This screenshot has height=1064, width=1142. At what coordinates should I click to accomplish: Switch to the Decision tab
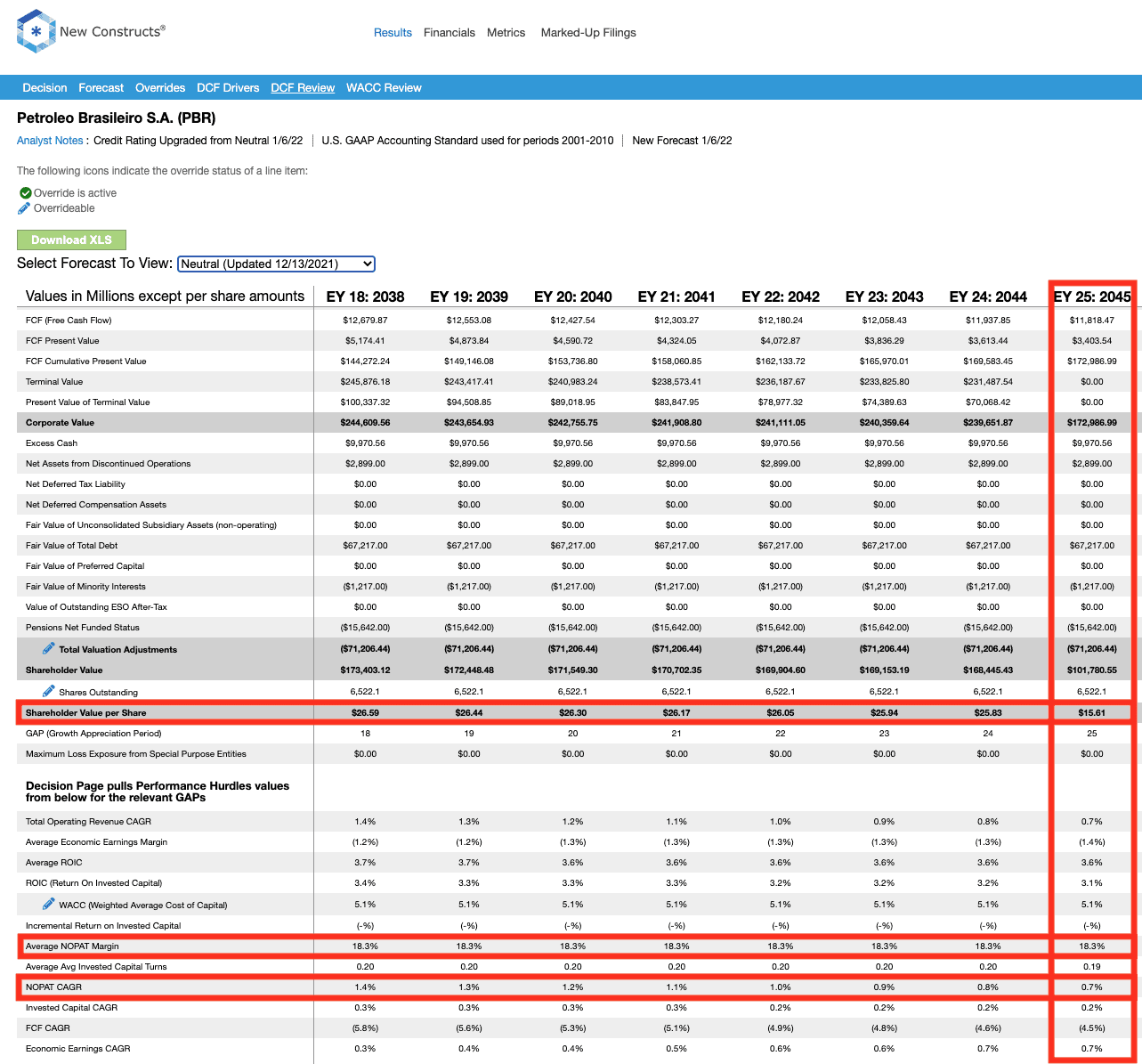45,88
